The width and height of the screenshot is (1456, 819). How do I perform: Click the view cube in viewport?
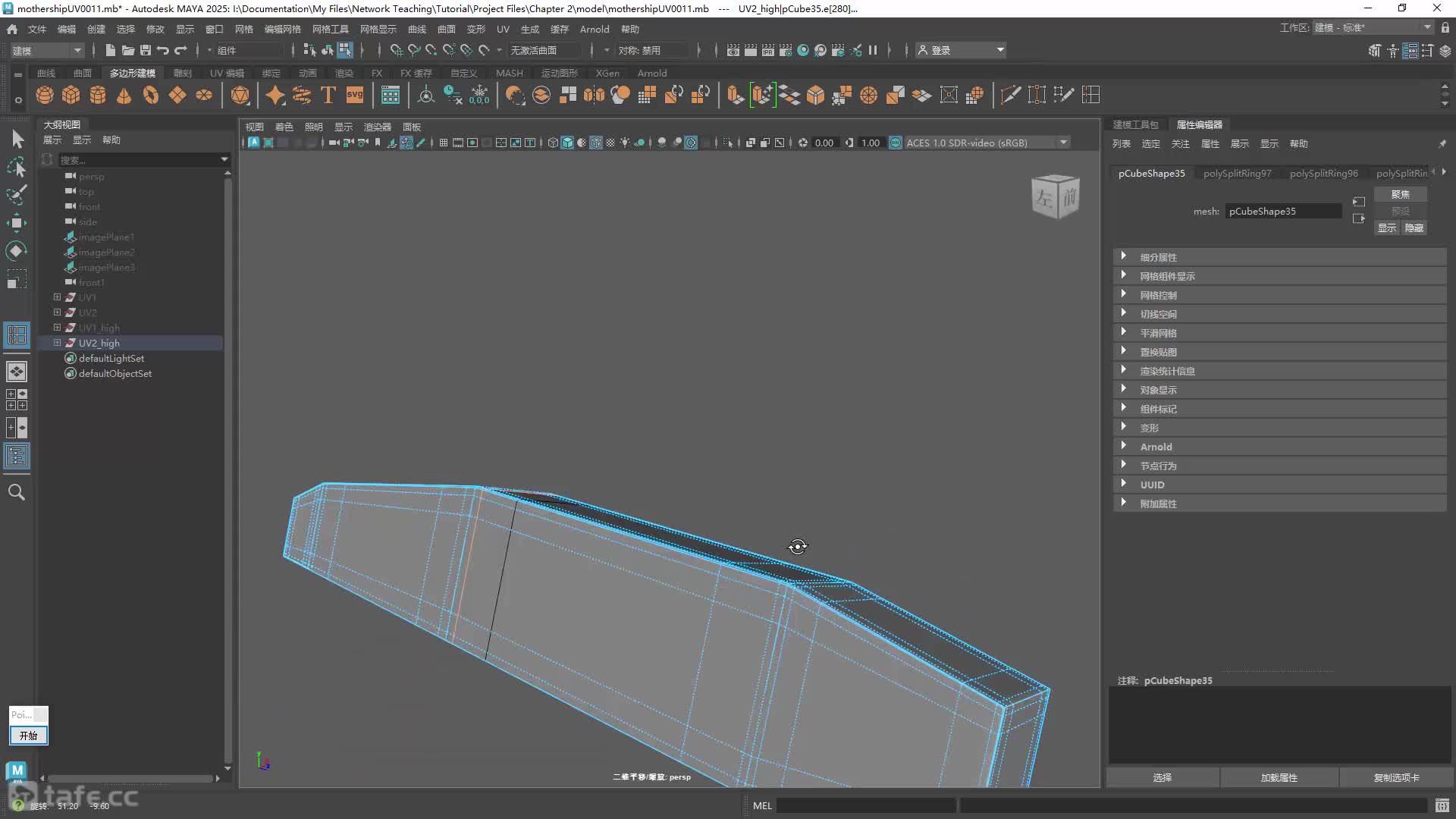pyautogui.click(x=1056, y=196)
